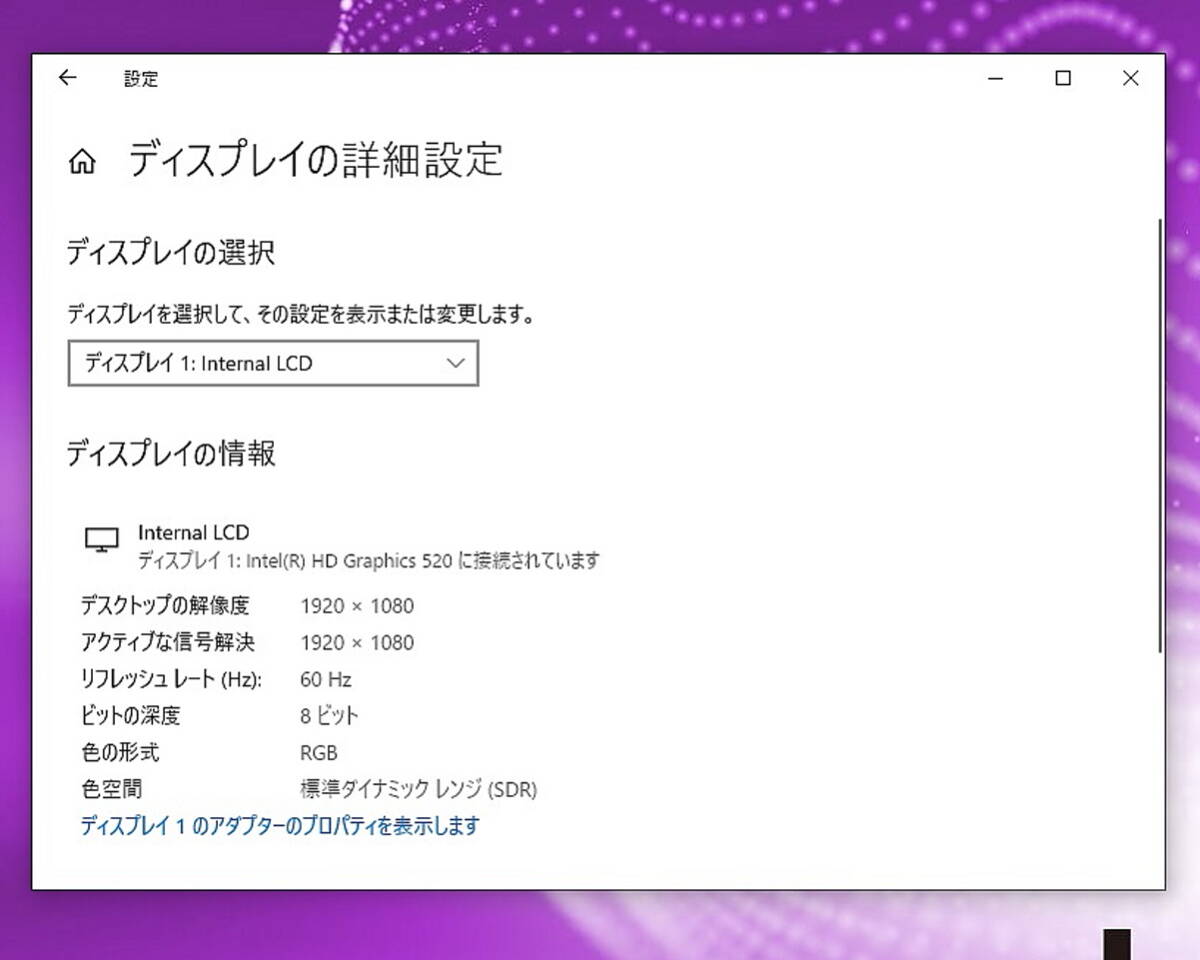
Task: Close the Settings window
Action: (1131, 78)
